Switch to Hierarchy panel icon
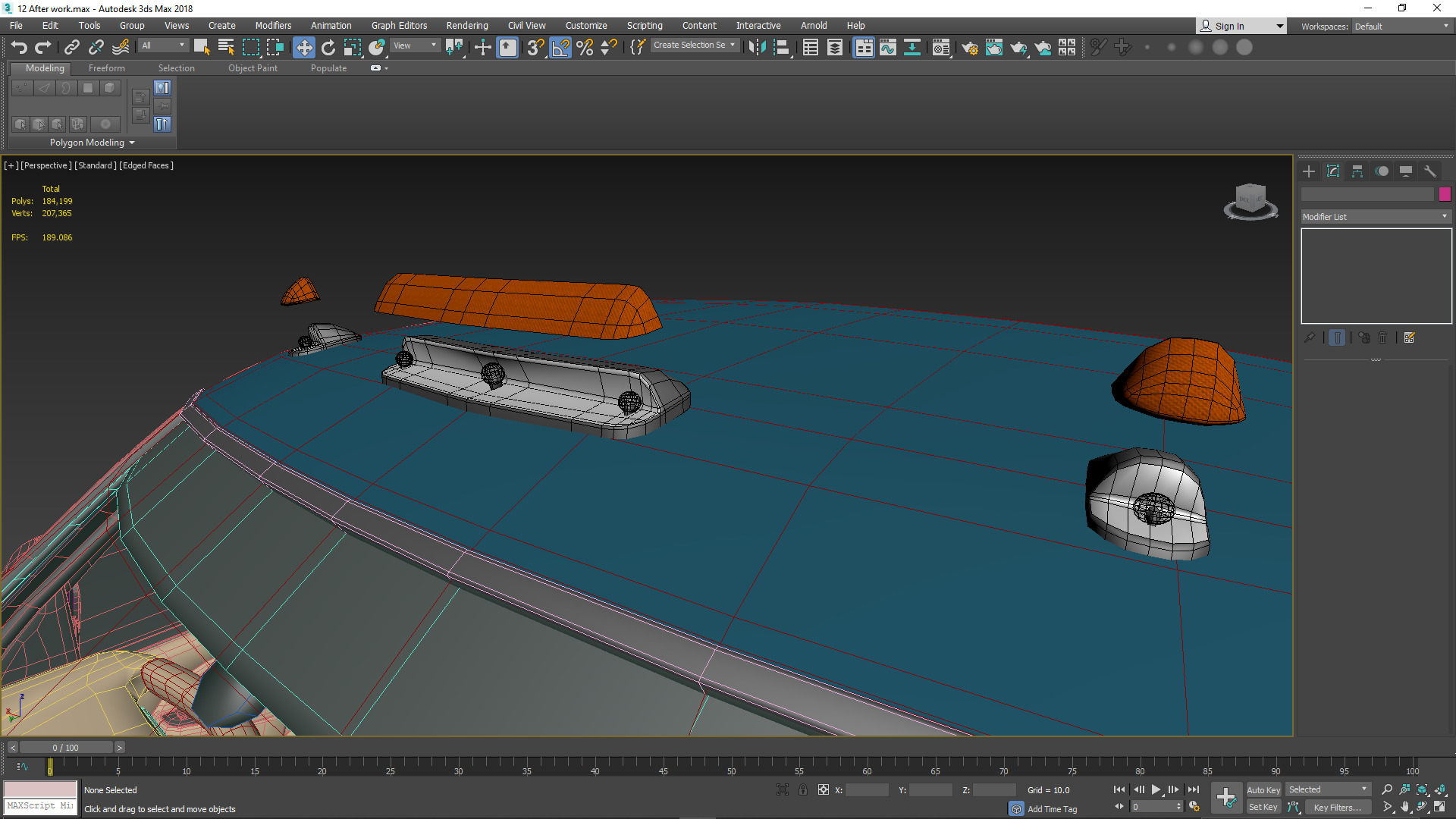This screenshot has width=1456, height=819. pos(1357,171)
